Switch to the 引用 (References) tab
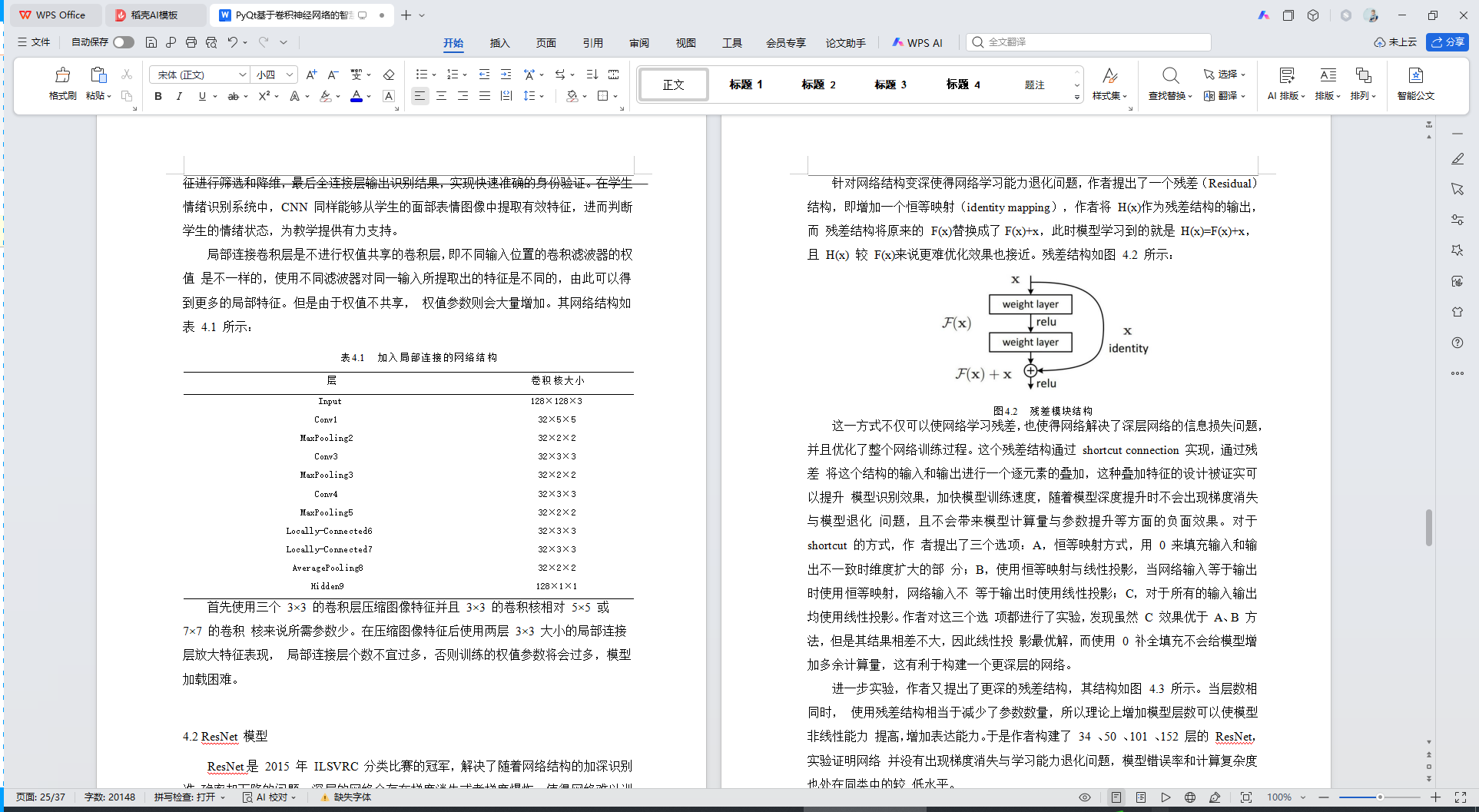The image size is (1479, 812). click(x=593, y=43)
